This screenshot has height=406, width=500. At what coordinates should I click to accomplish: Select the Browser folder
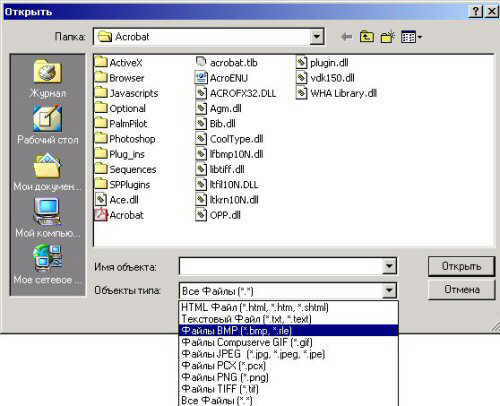[120, 78]
